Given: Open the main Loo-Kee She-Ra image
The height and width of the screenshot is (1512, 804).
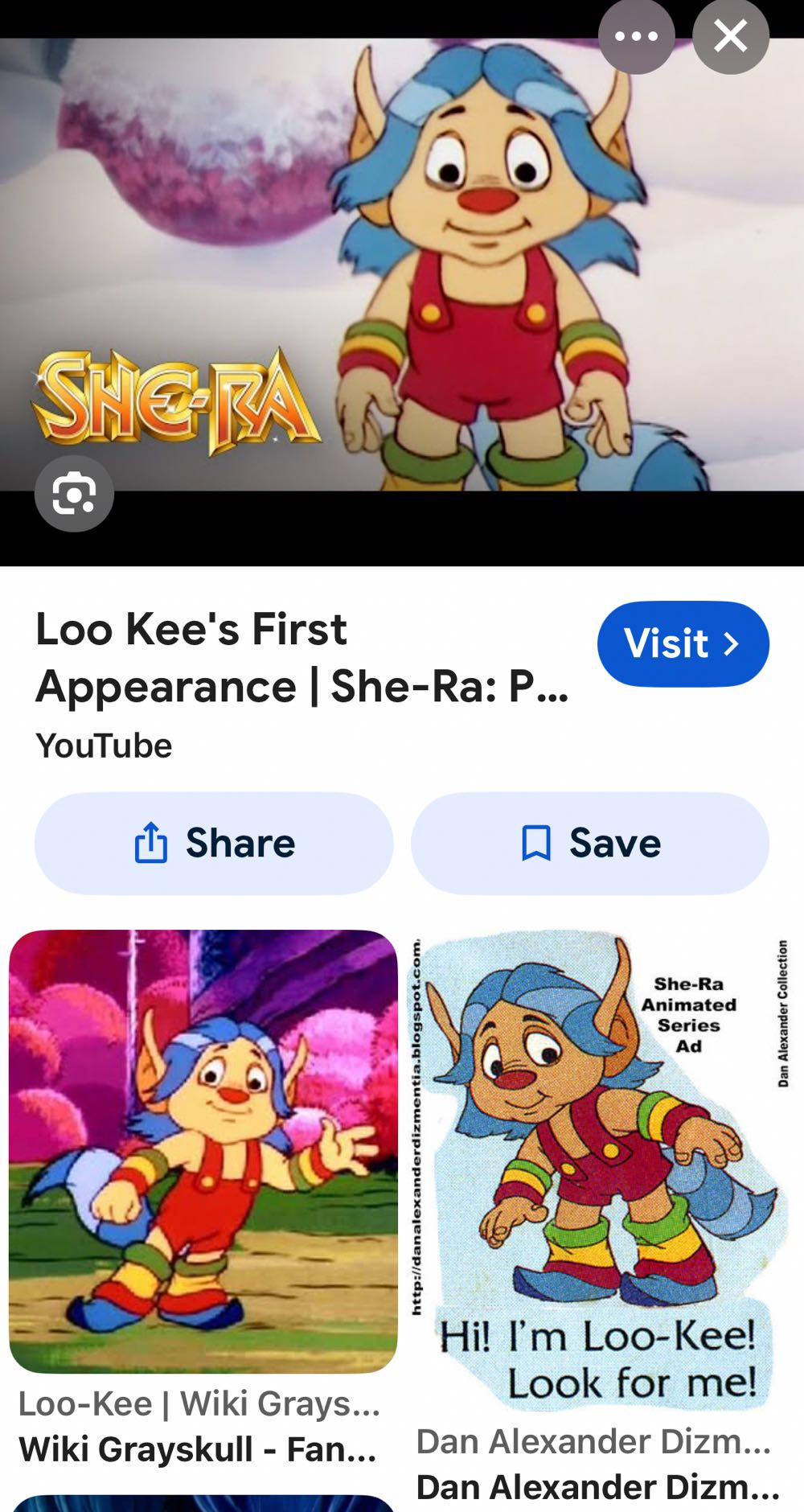Looking at the screenshot, I should [402, 265].
